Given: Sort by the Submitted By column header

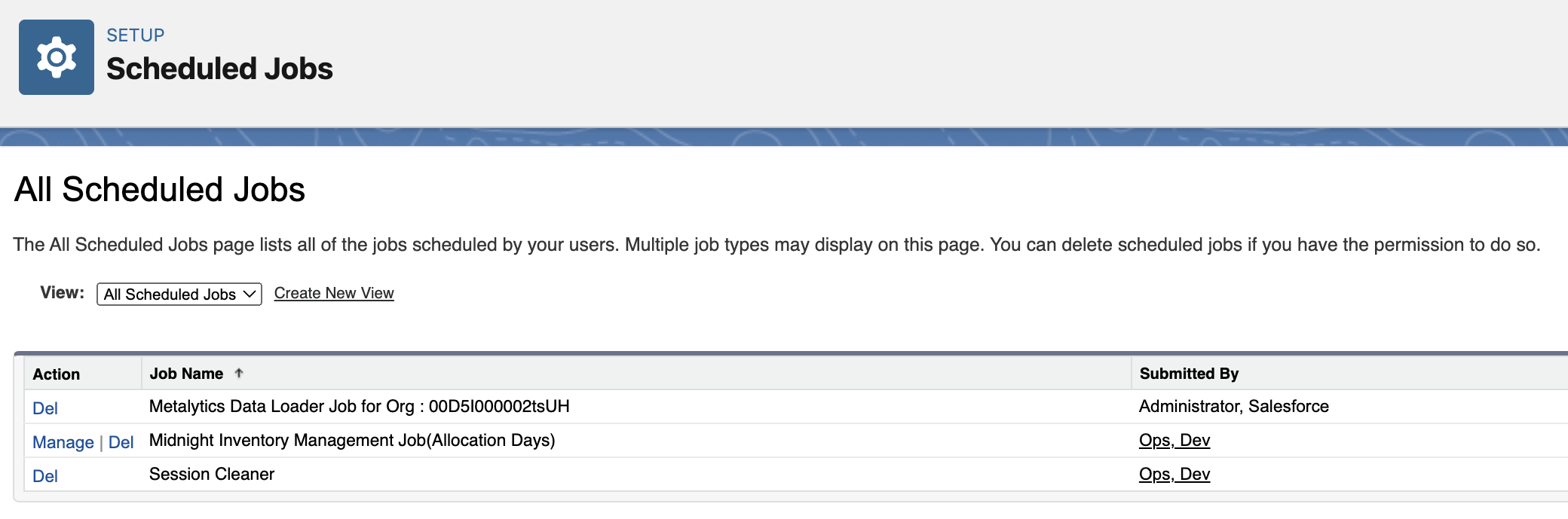Looking at the screenshot, I should (1189, 374).
